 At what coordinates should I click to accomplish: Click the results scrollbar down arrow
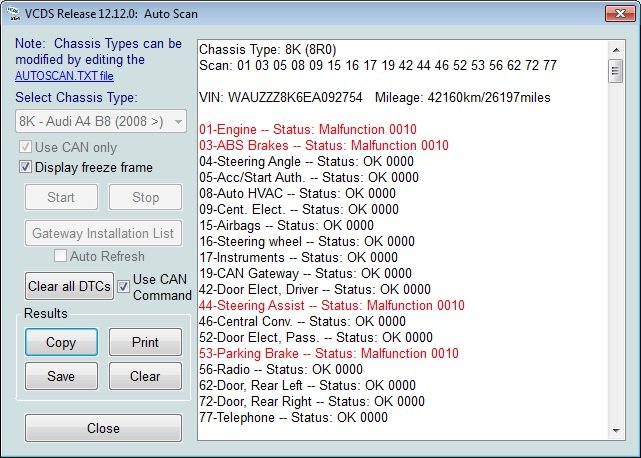(616, 431)
